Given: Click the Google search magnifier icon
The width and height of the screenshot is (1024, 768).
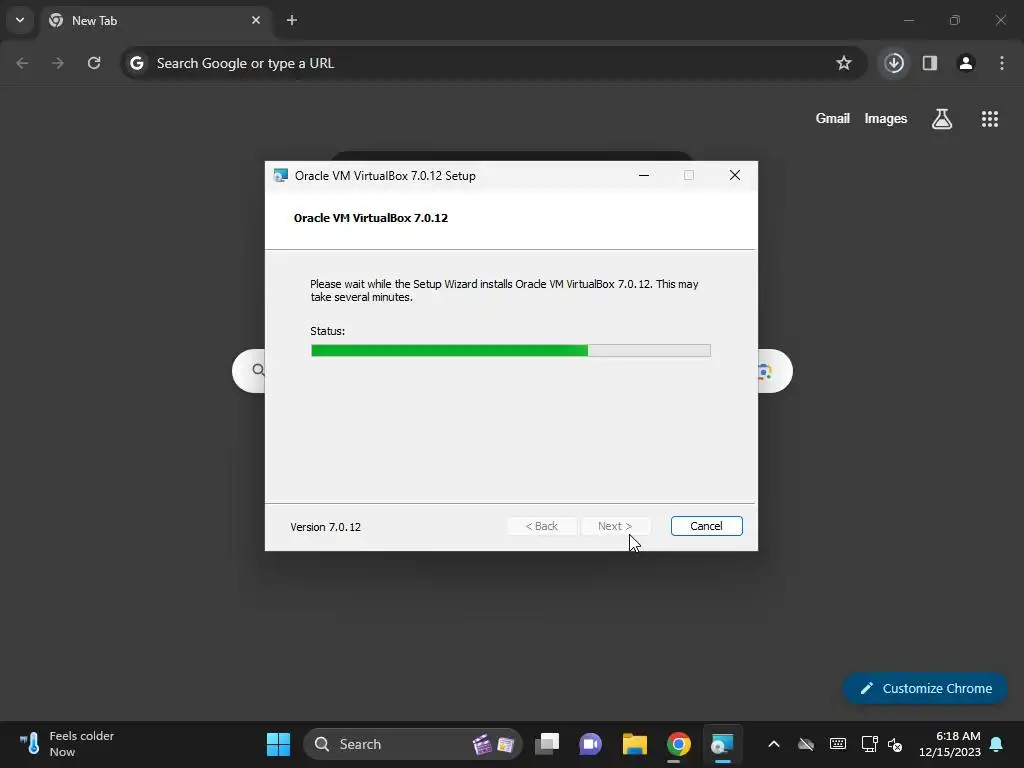Looking at the screenshot, I should 258,370.
